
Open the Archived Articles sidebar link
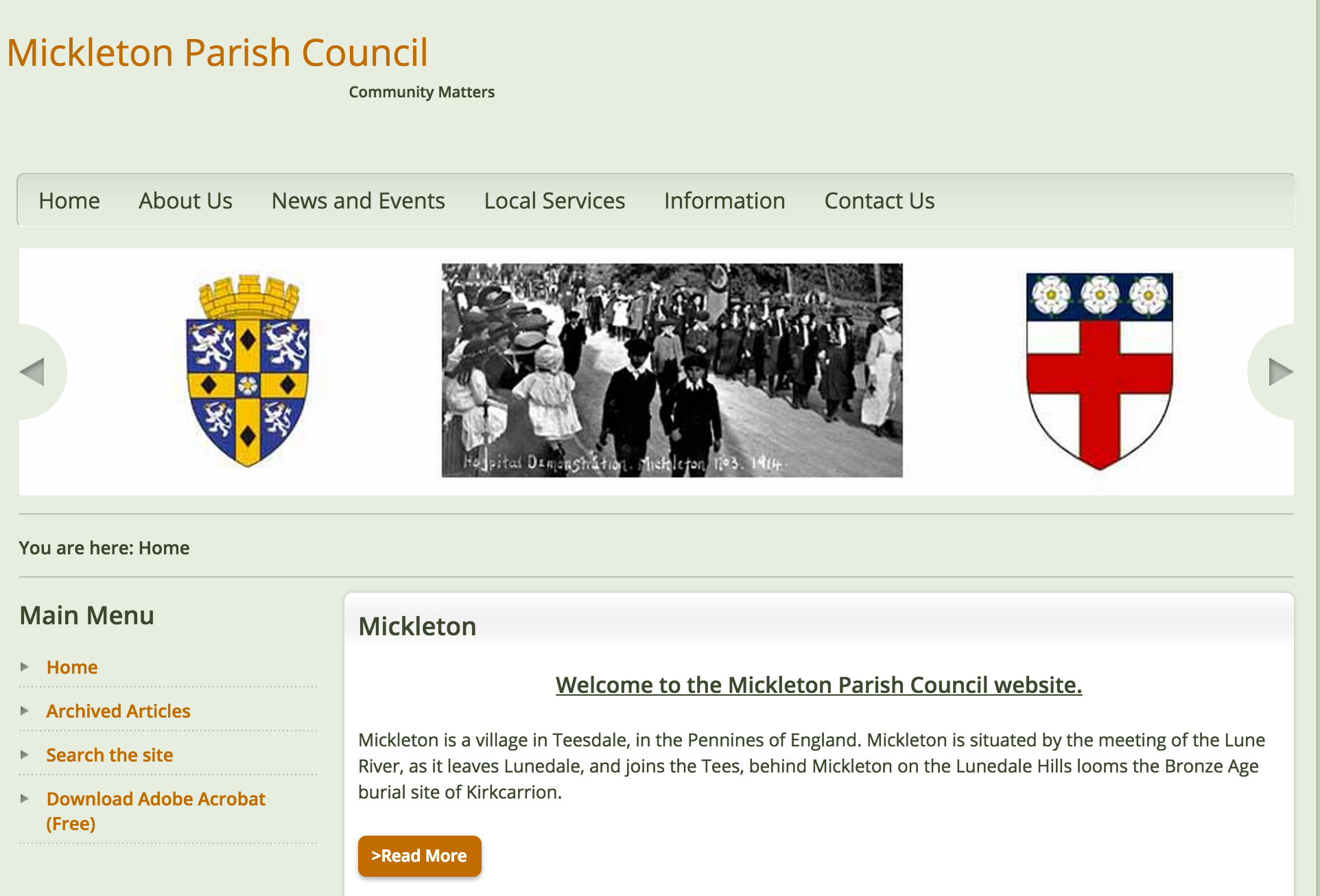118,711
